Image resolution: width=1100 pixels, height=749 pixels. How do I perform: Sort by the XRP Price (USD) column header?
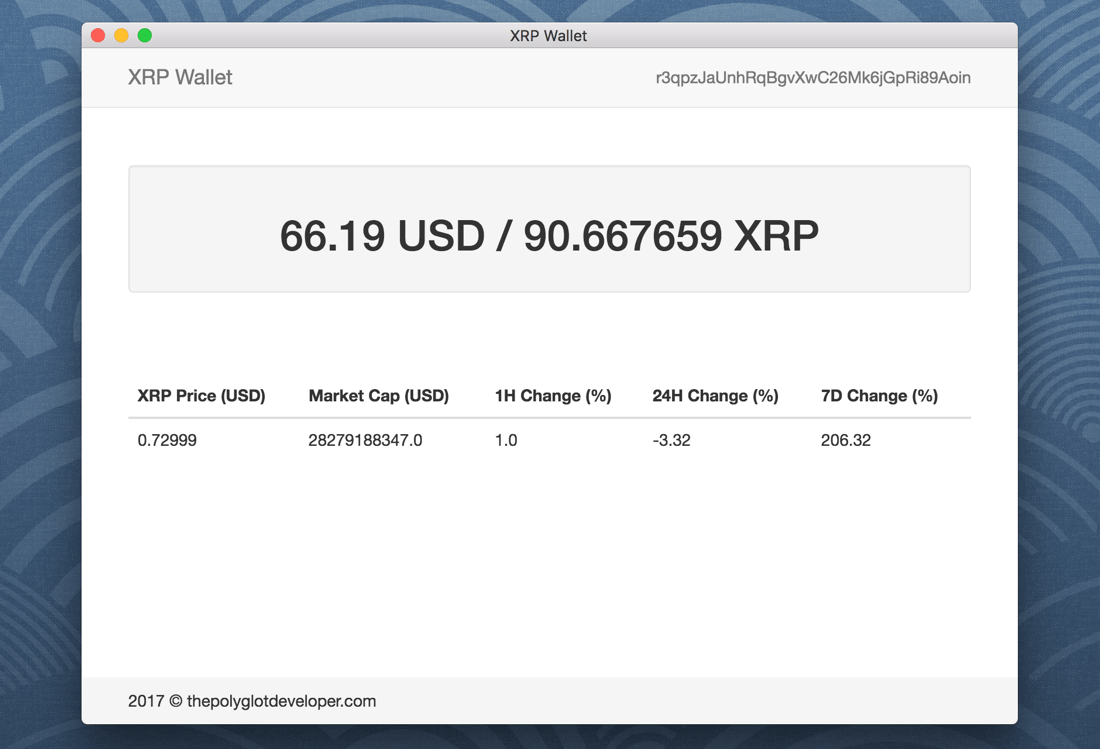(x=200, y=395)
